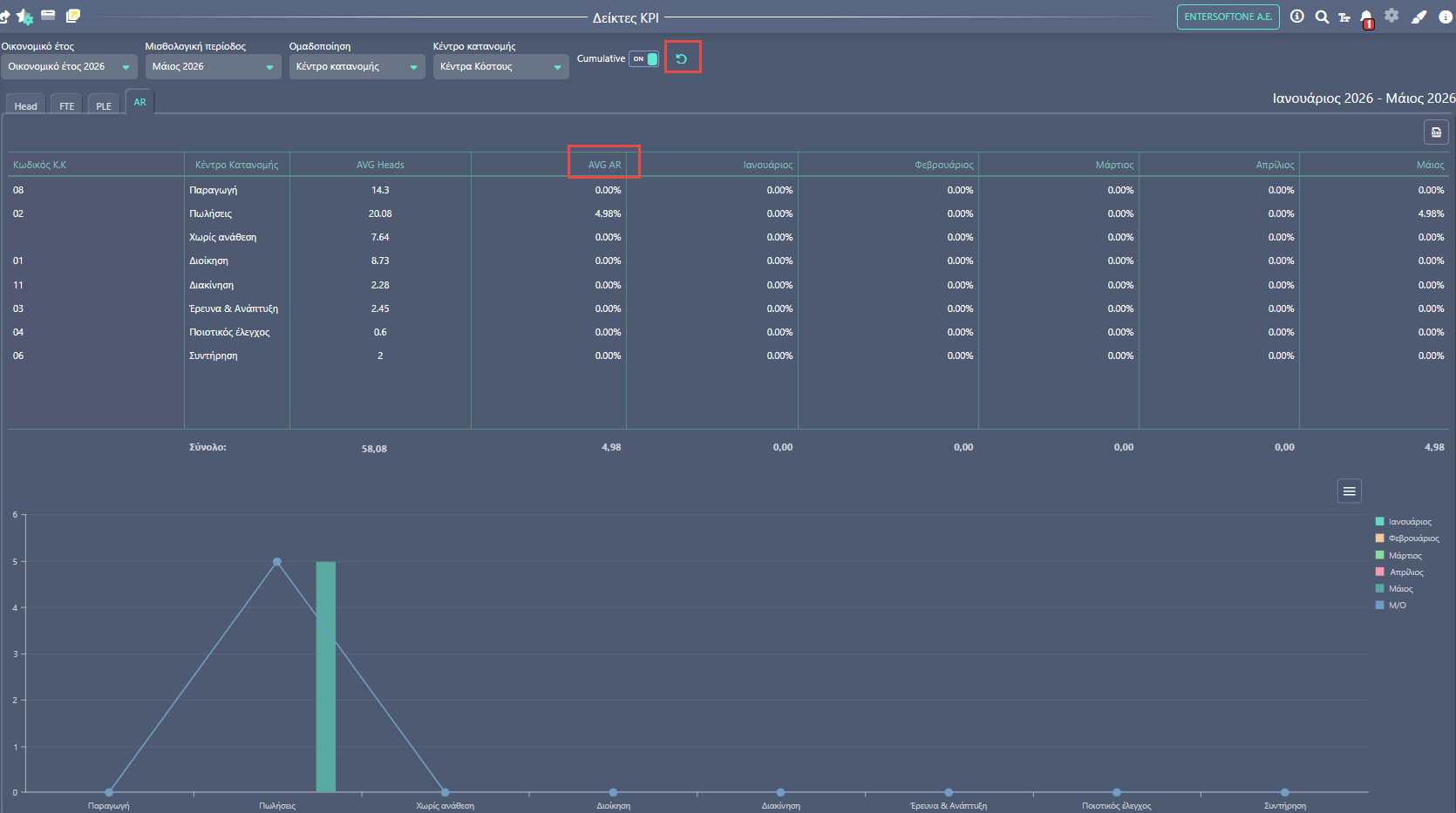The width and height of the screenshot is (1456, 813).
Task: Switch to the FTE tab
Action: point(66,105)
